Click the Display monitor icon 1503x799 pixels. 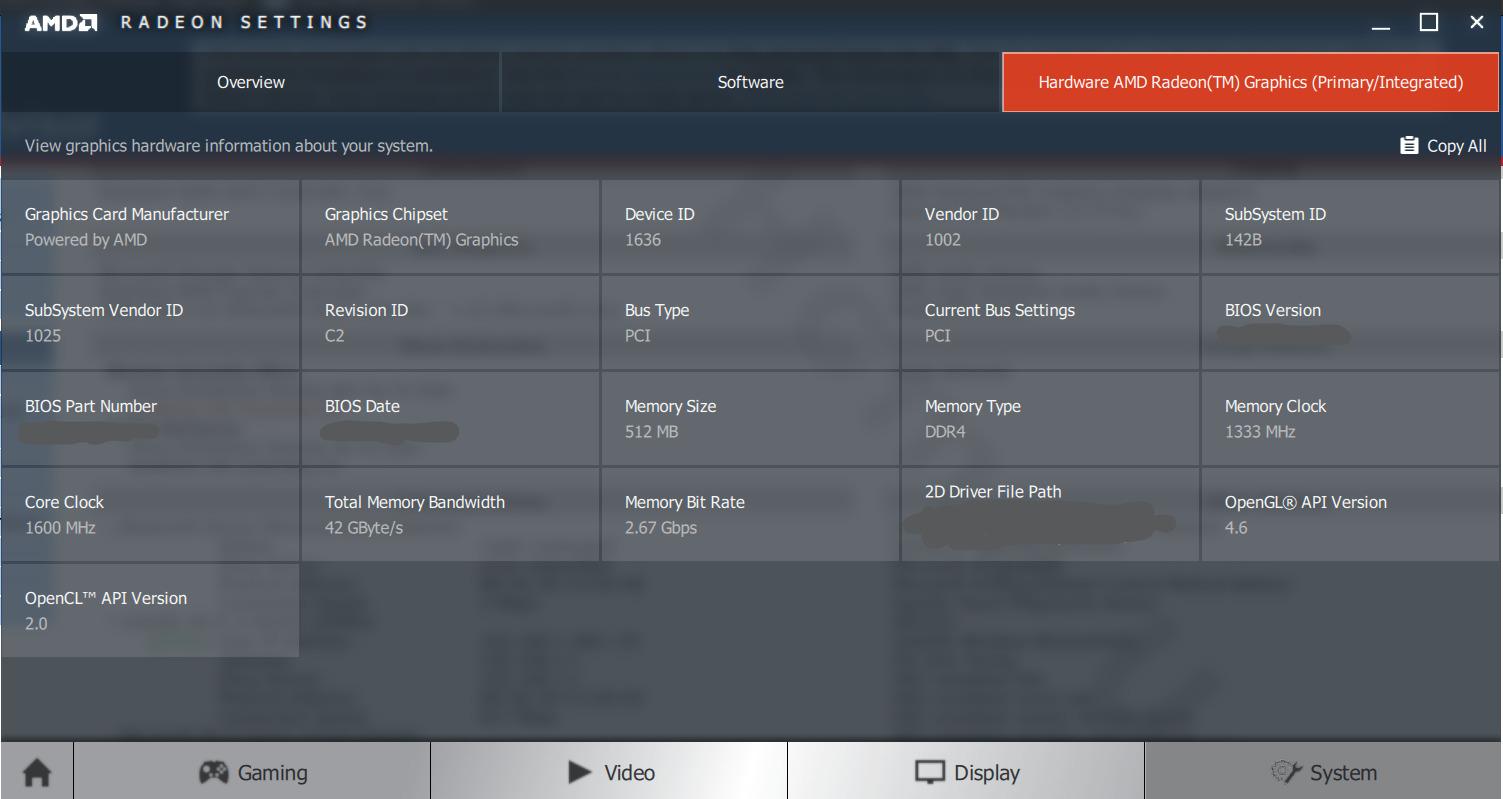coord(930,772)
